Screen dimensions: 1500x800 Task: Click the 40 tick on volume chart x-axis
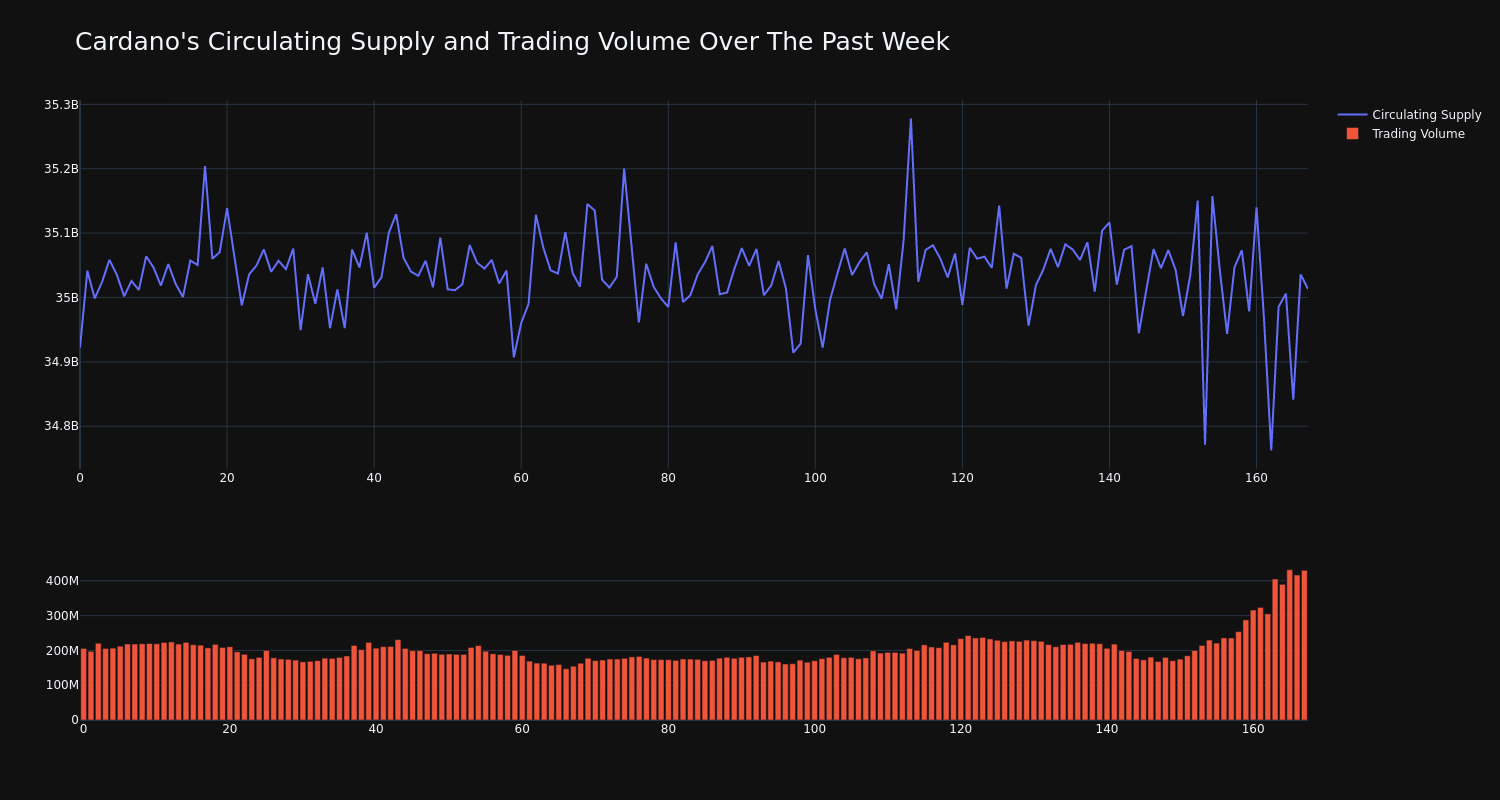[376, 729]
